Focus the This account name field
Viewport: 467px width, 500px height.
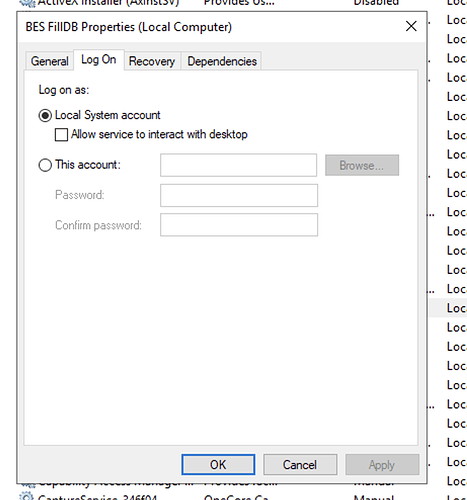pyautogui.click(x=238, y=165)
